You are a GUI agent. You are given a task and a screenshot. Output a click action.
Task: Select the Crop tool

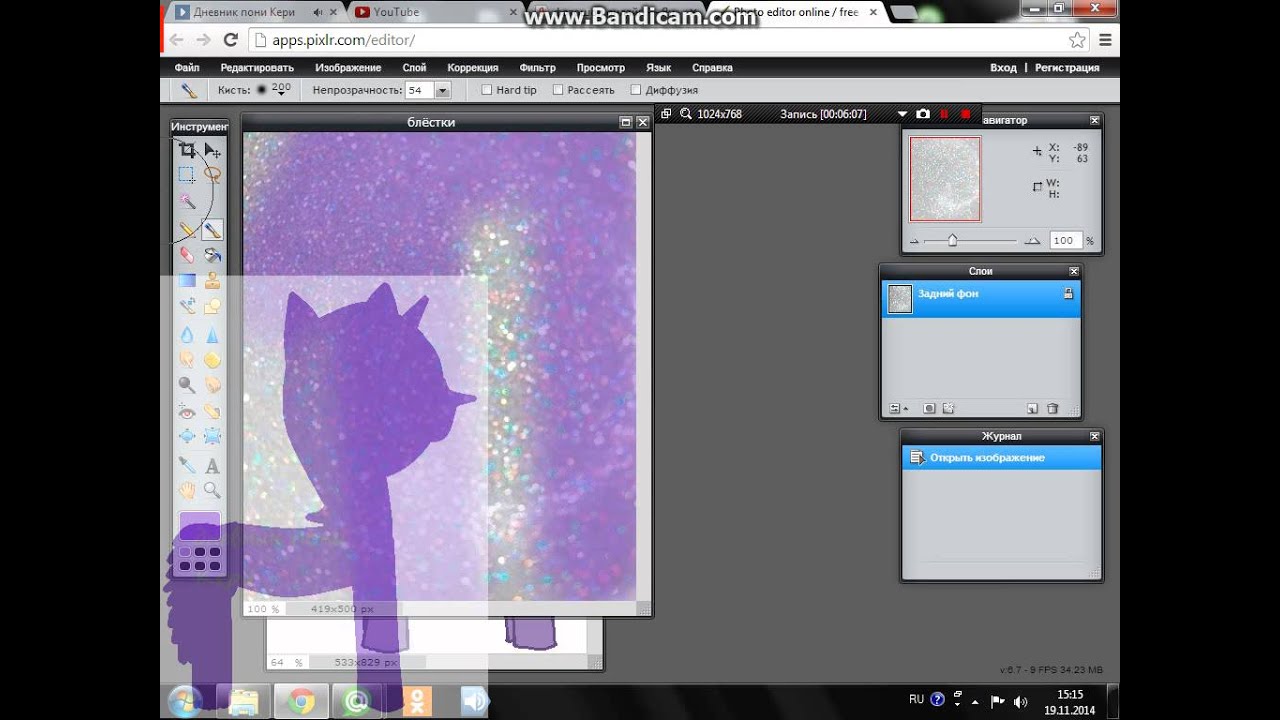point(187,150)
